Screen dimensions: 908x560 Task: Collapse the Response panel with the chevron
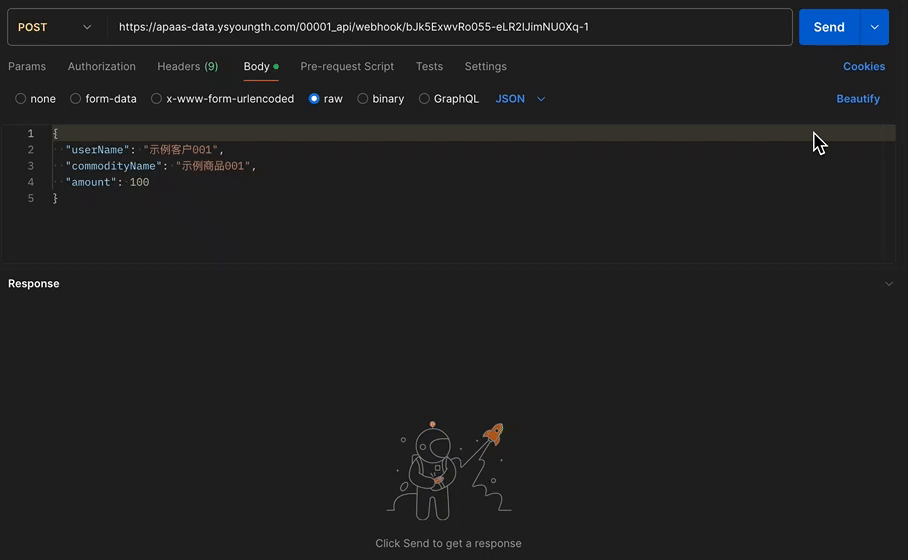pyautogui.click(x=888, y=284)
